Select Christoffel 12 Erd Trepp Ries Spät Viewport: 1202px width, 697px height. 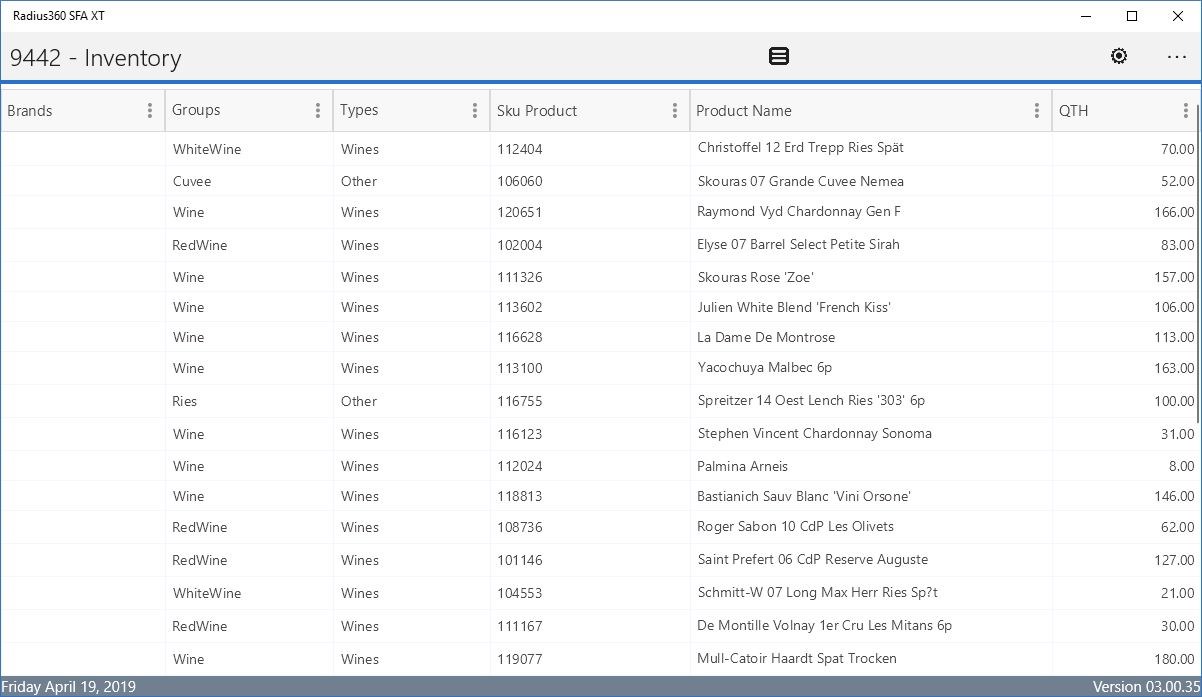tap(800, 148)
